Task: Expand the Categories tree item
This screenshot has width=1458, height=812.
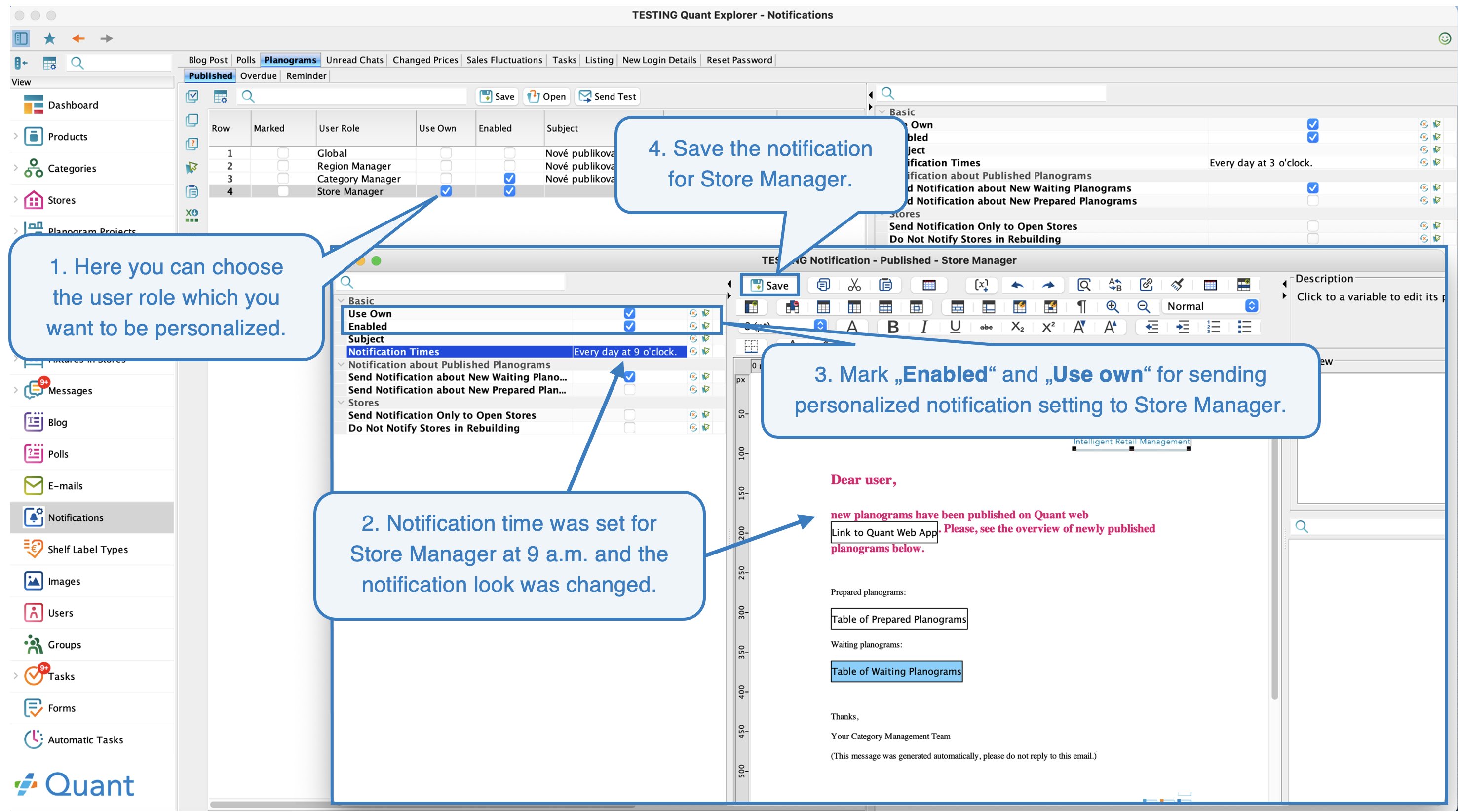Action: [x=15, y=168]
